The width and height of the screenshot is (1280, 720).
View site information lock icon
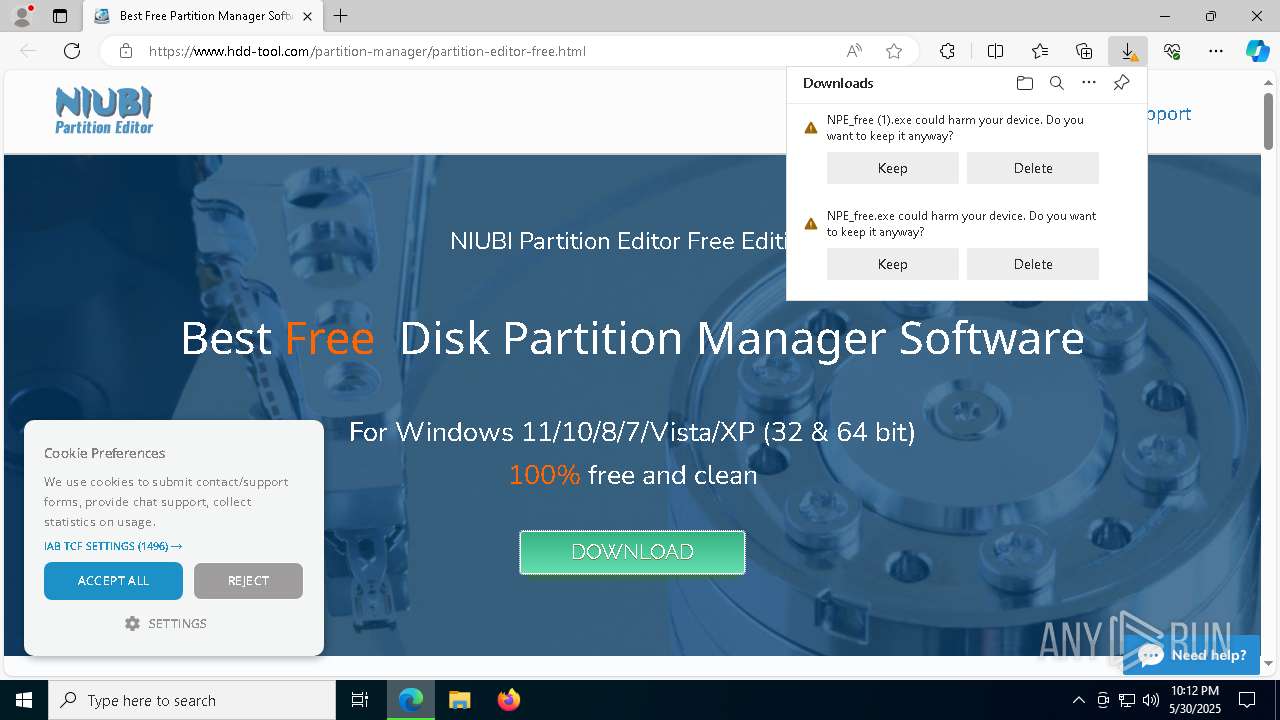tap(126, 51)
